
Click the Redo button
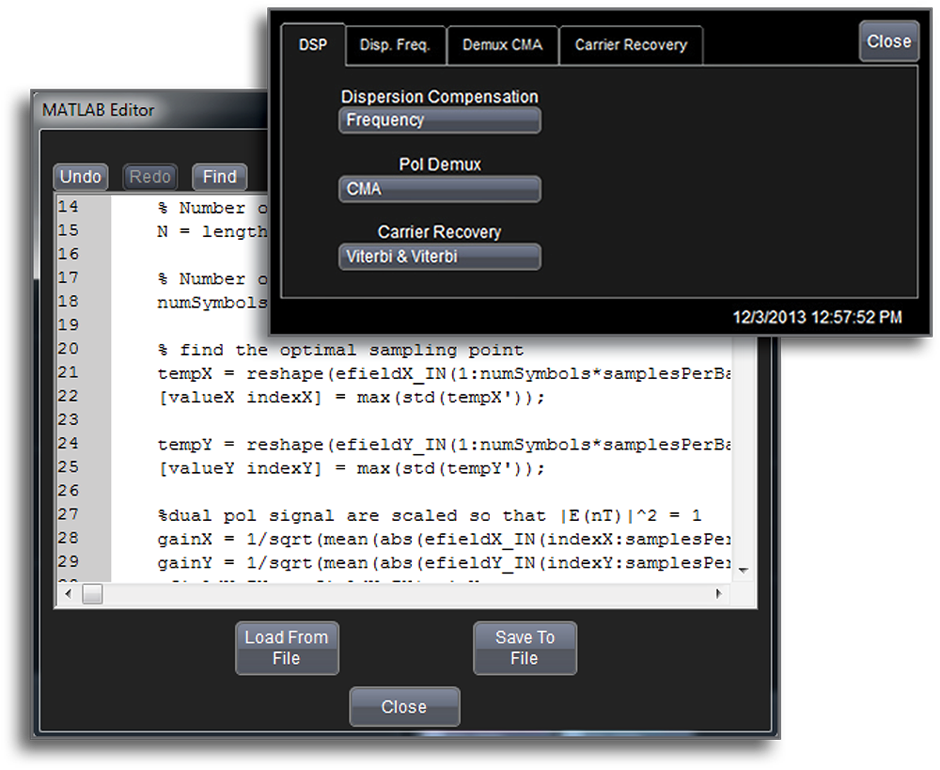150,177
